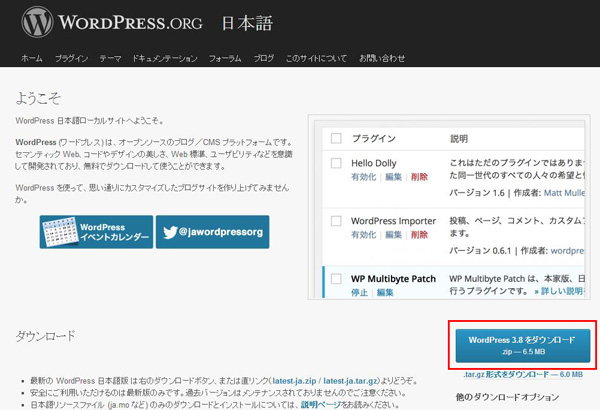
Task: Click the wordpress author link for Importer
Action: [567, 251]
